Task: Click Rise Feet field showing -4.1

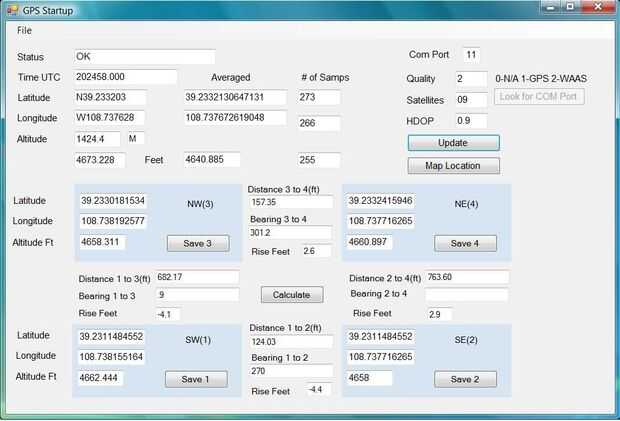Action: (x=168, y=314)
